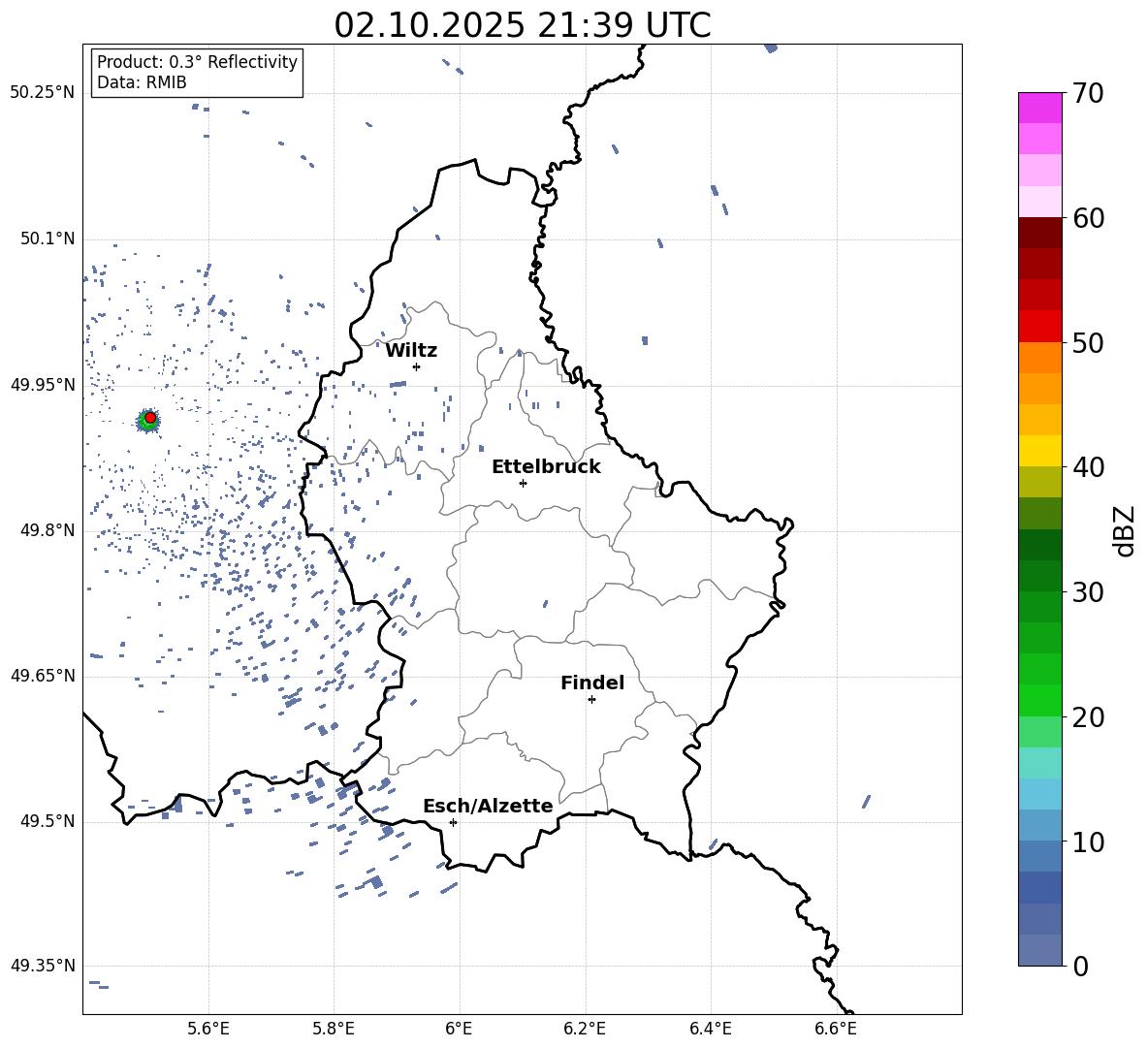
Task: Click the 5.8°E longitude label
Action: click(x=334, y=1029)
